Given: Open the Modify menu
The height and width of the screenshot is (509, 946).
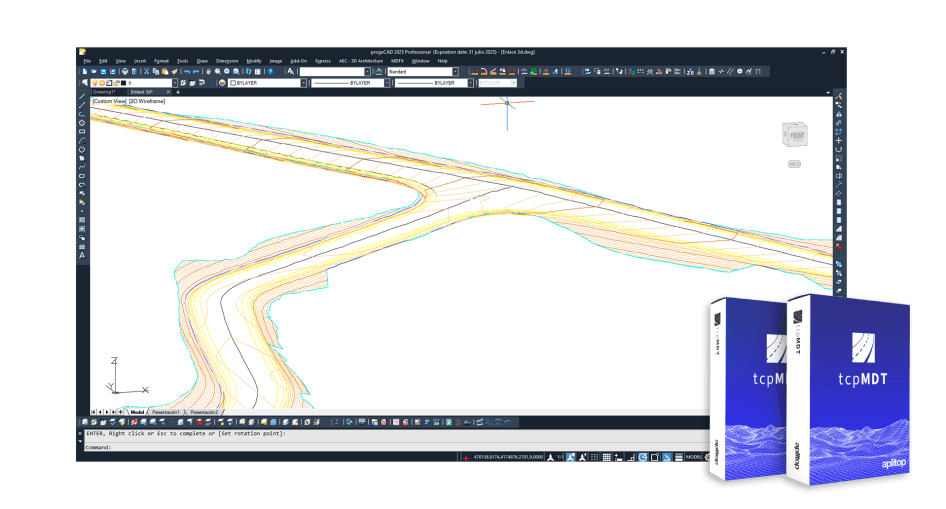Looking at the screenshot, I should point(254,61).
